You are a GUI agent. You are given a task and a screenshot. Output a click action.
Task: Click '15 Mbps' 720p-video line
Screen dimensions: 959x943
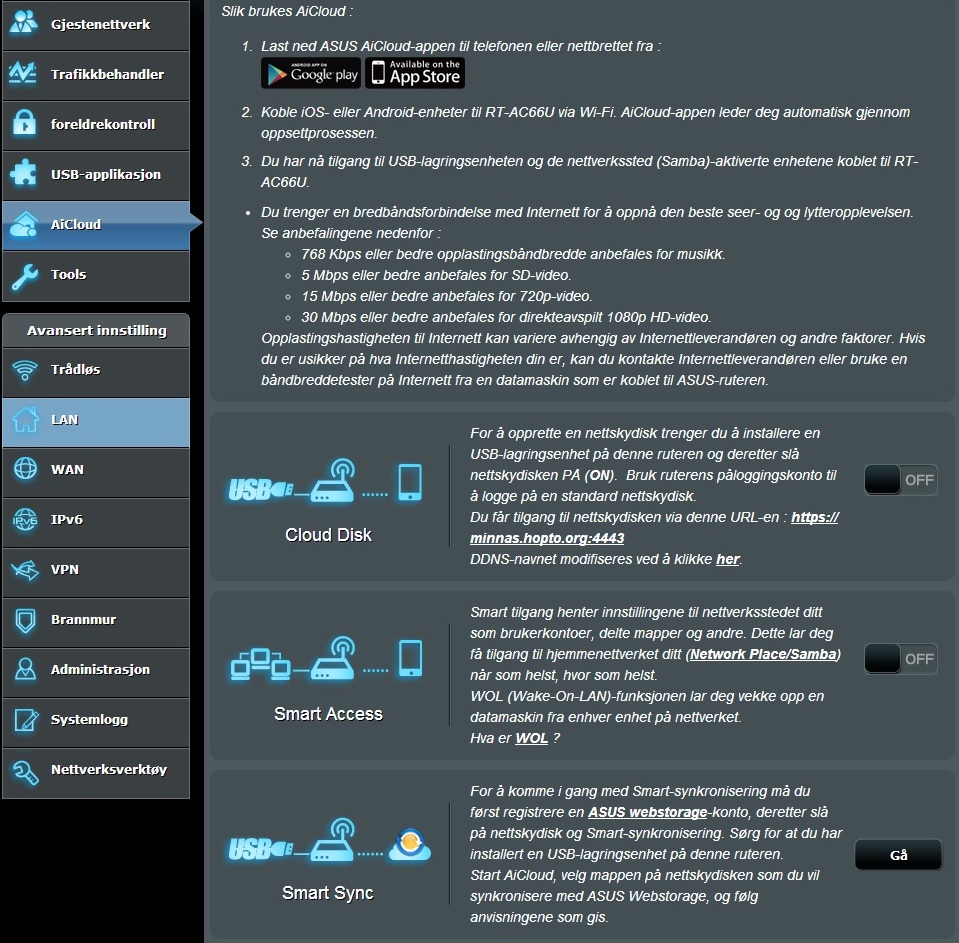446,297
